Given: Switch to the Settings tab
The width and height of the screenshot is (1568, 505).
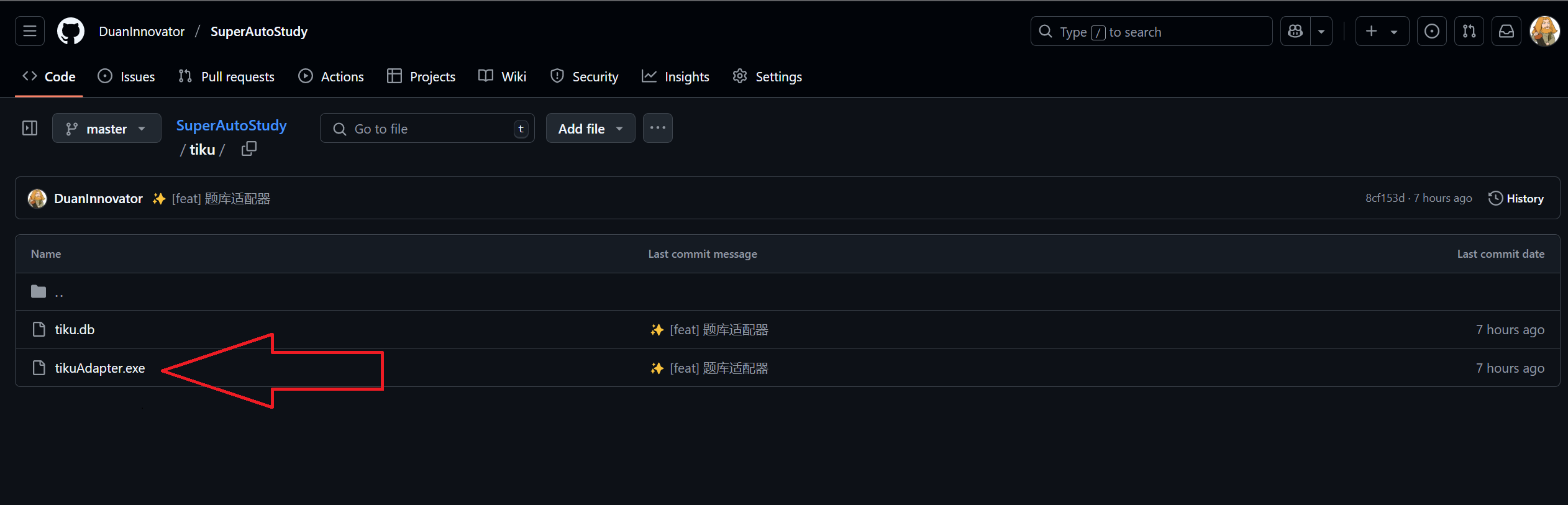Looking at the screenshot, I should [767, 76].
